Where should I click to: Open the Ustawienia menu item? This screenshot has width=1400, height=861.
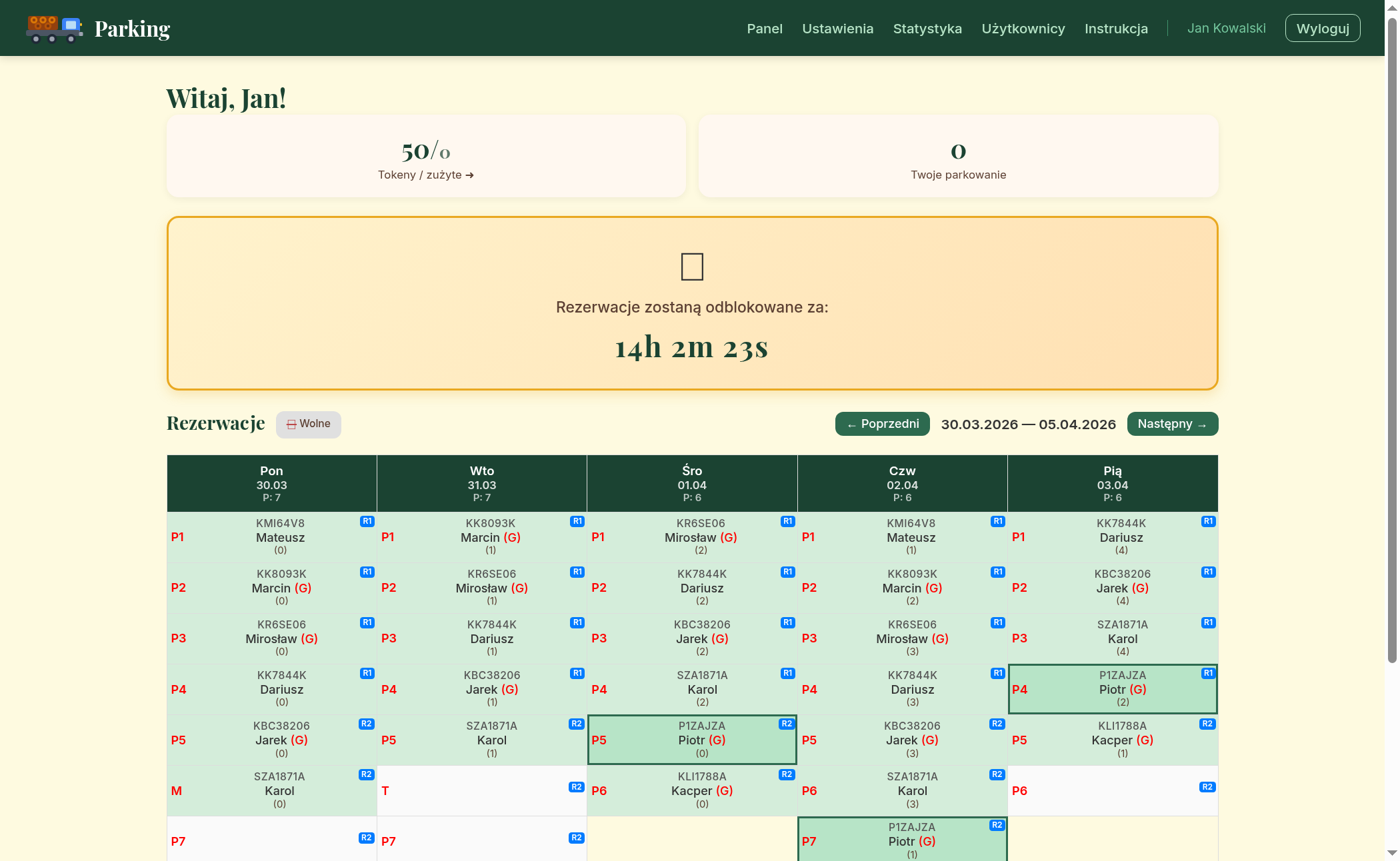837,29
